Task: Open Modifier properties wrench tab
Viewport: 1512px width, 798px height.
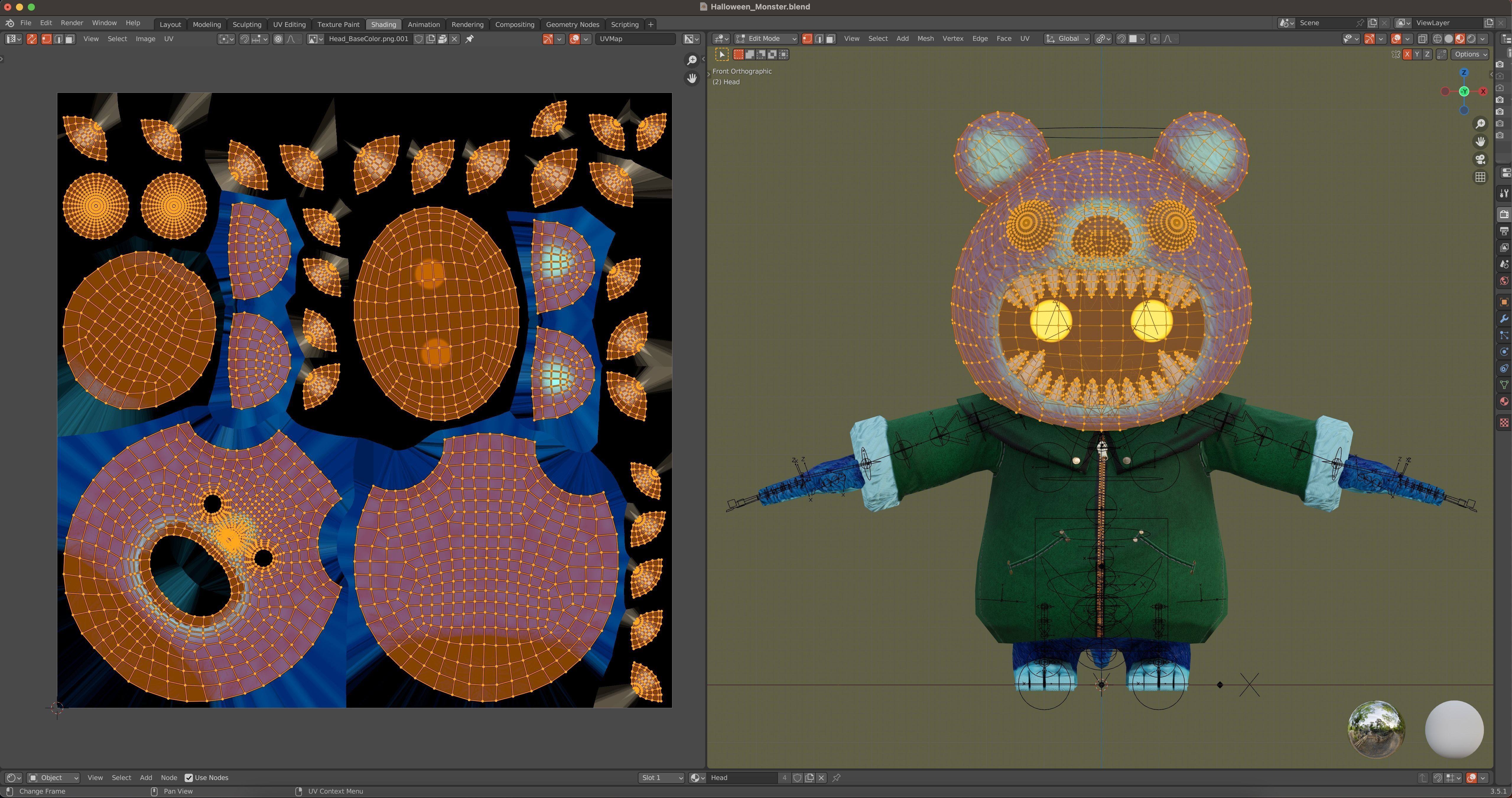Action: [1504, 319]
